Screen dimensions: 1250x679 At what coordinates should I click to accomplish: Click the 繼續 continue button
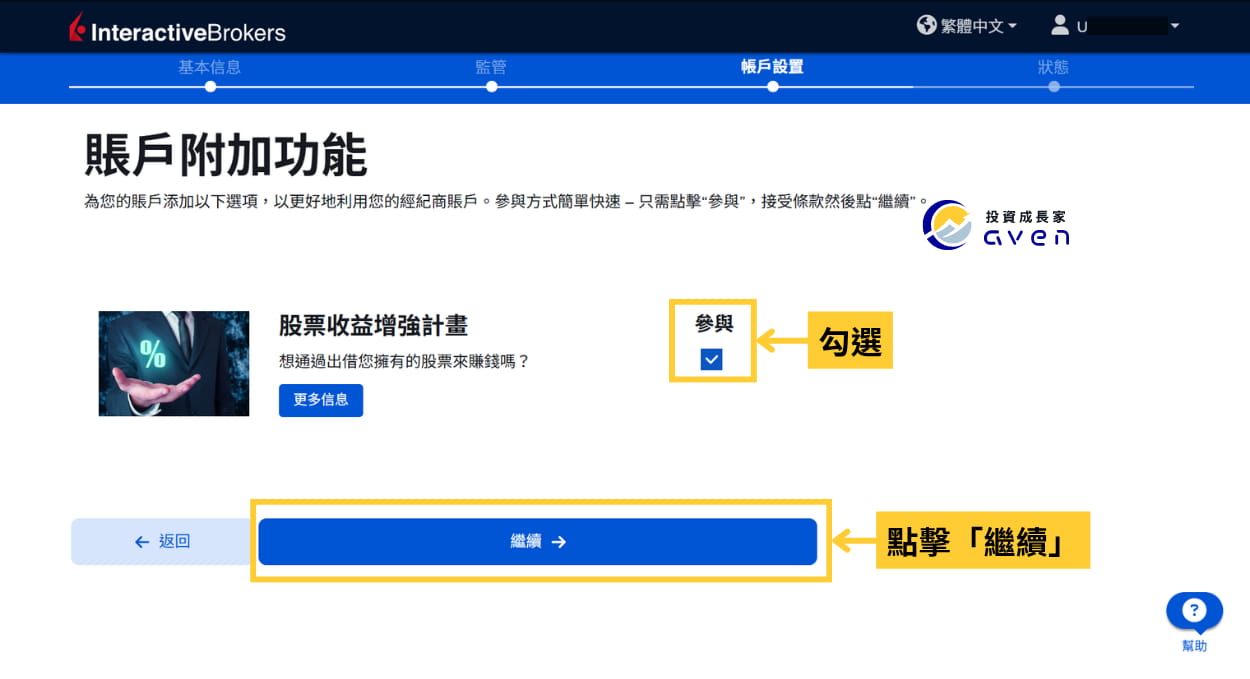click(538, 541)
